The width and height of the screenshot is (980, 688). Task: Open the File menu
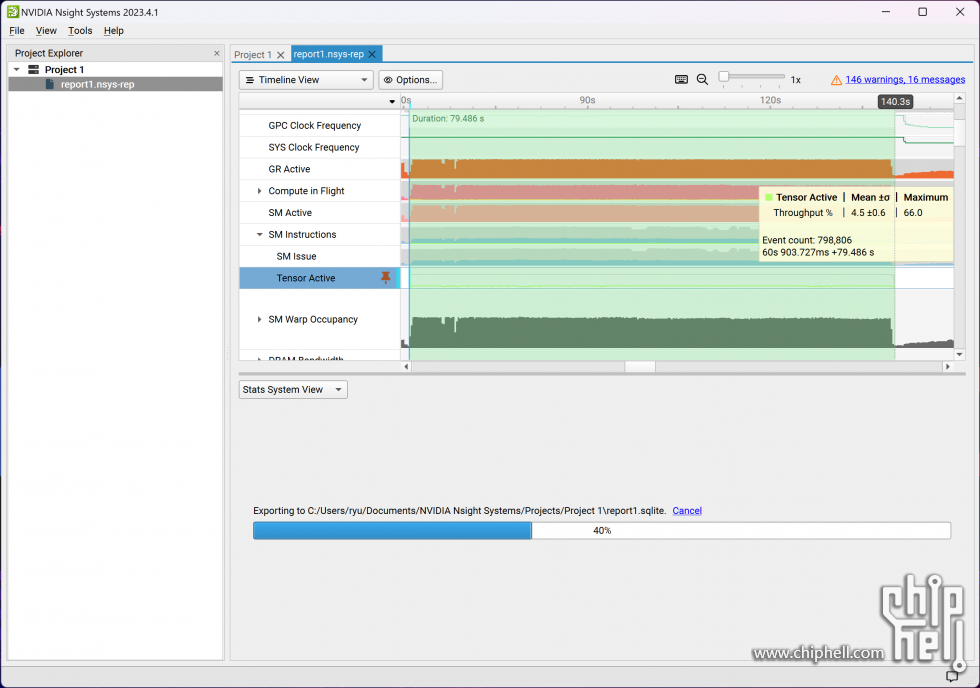[17, 31]
